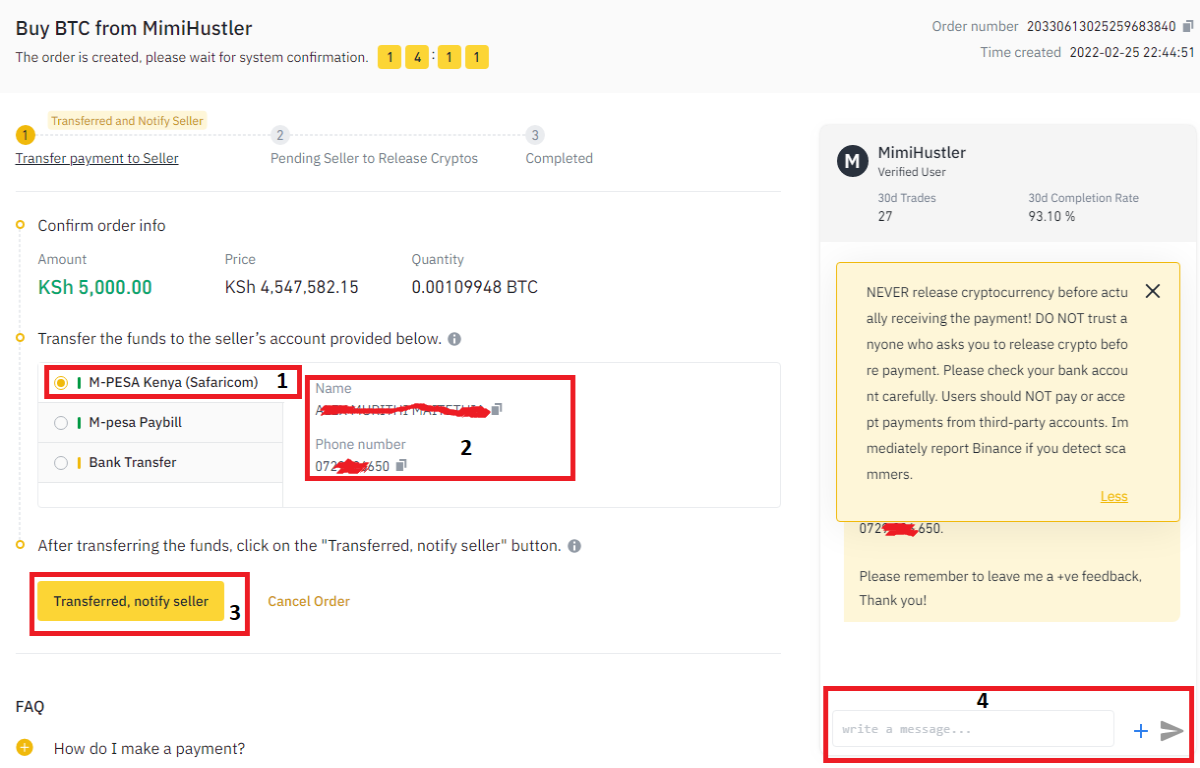
Task: Click the Confirm order info heading
Action: 102,226
